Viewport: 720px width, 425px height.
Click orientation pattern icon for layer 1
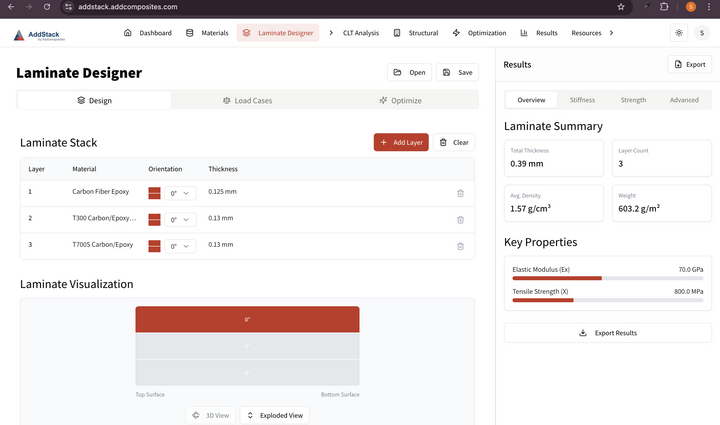[x=154, y=193]
